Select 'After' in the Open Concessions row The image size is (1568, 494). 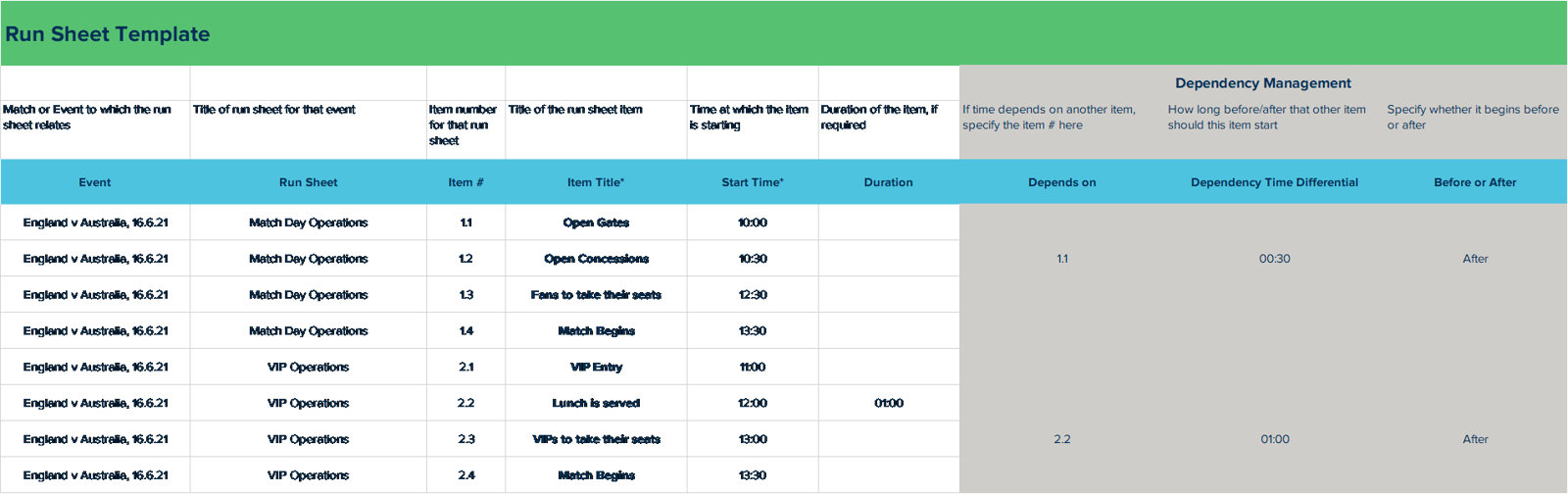point(1475,259)
